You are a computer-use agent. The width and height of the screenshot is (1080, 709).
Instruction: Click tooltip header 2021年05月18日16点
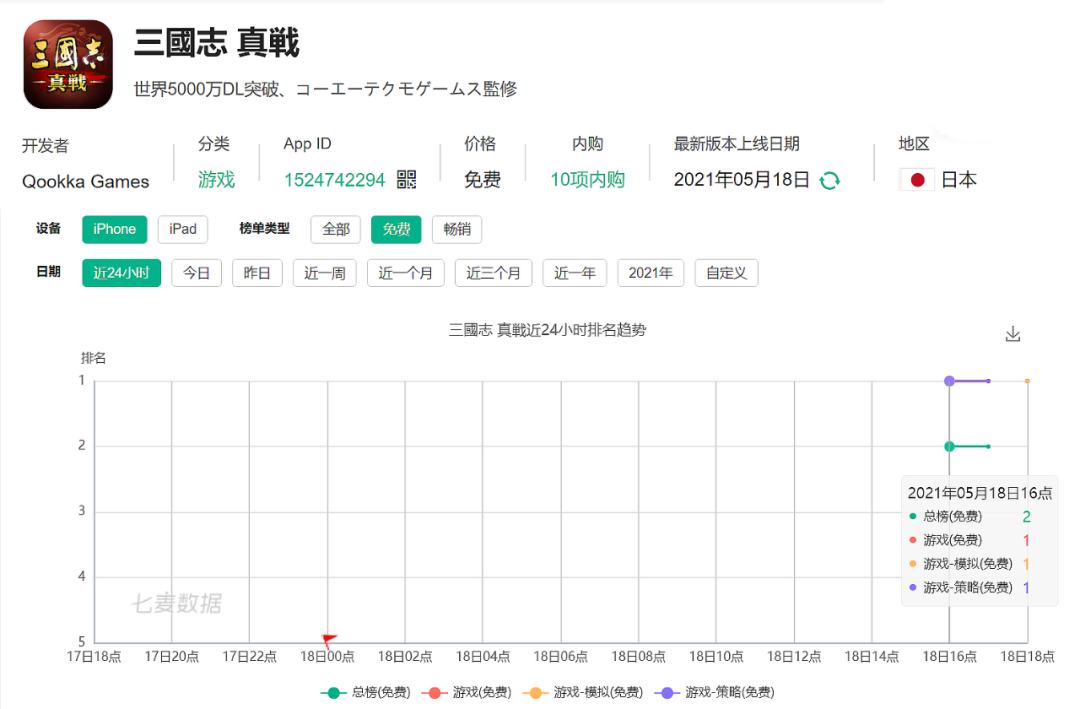[979, 493]
